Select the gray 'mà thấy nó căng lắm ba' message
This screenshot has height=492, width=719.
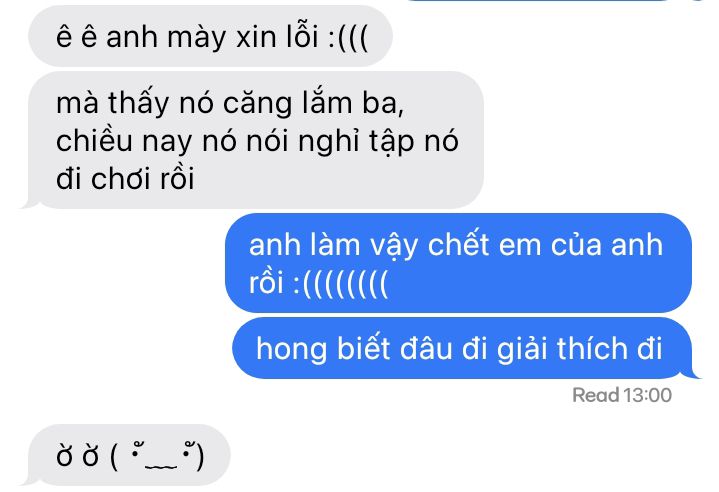[256, 140]
